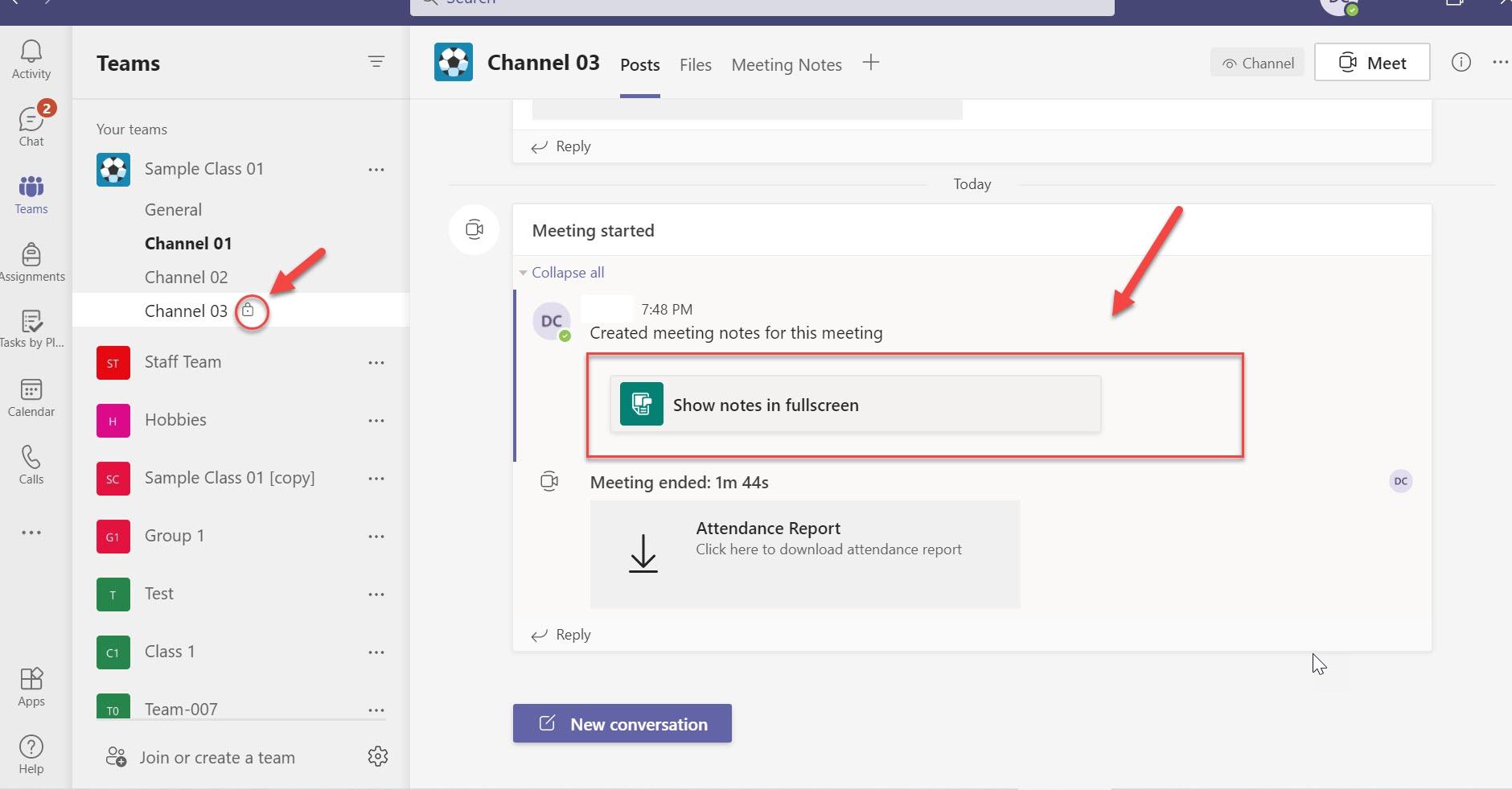Screen dimensions: 1512x790
Task: Open the Staff Team
Action: [x=183, y=362]
